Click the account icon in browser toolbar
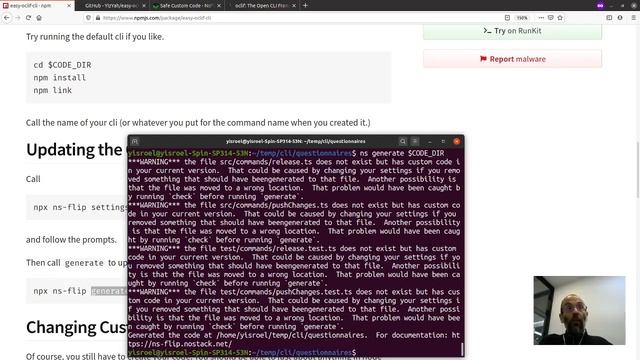This screenshot has height=360, width=640. [620, 18]
